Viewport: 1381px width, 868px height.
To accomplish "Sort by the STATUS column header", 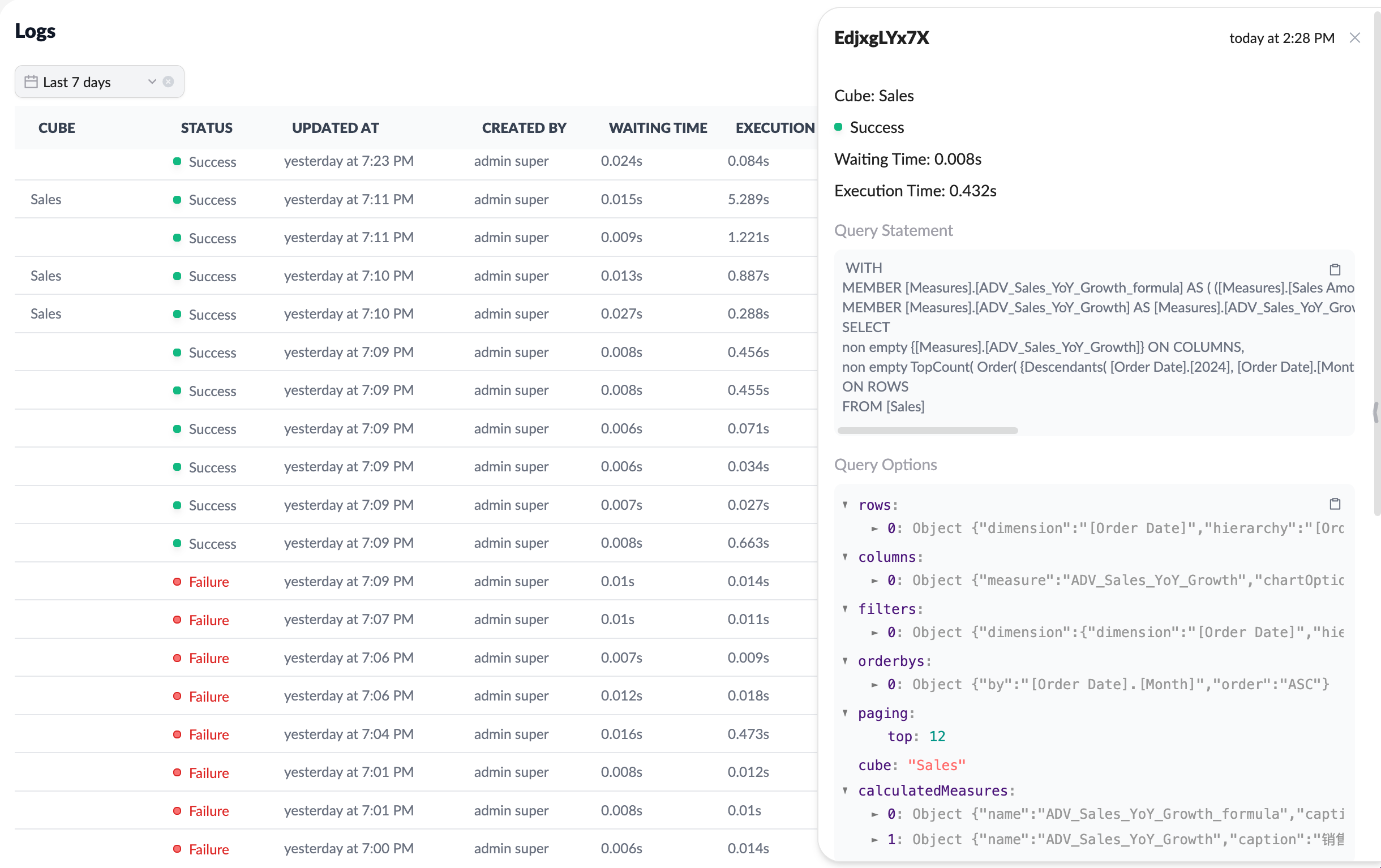I will [x=207, y=128].
